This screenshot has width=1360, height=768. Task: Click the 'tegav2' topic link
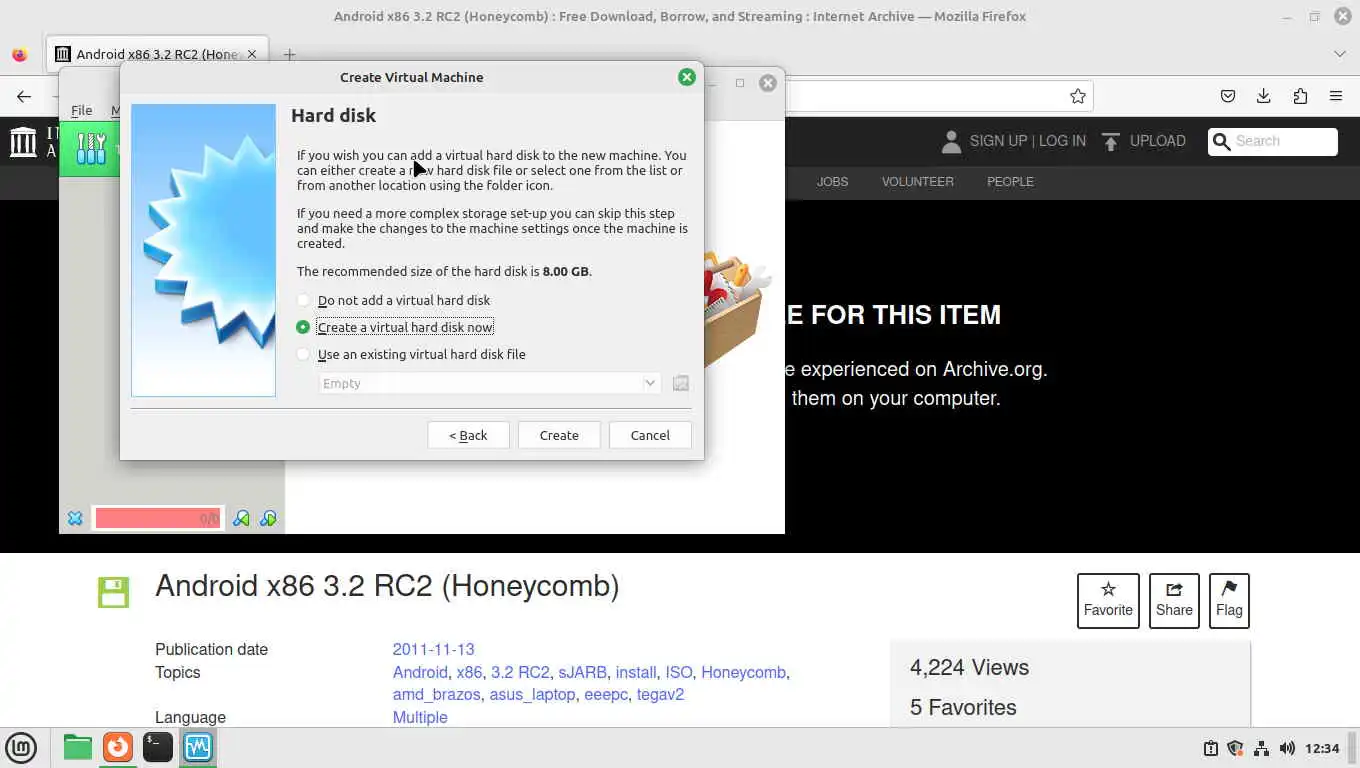pos(660,694)
